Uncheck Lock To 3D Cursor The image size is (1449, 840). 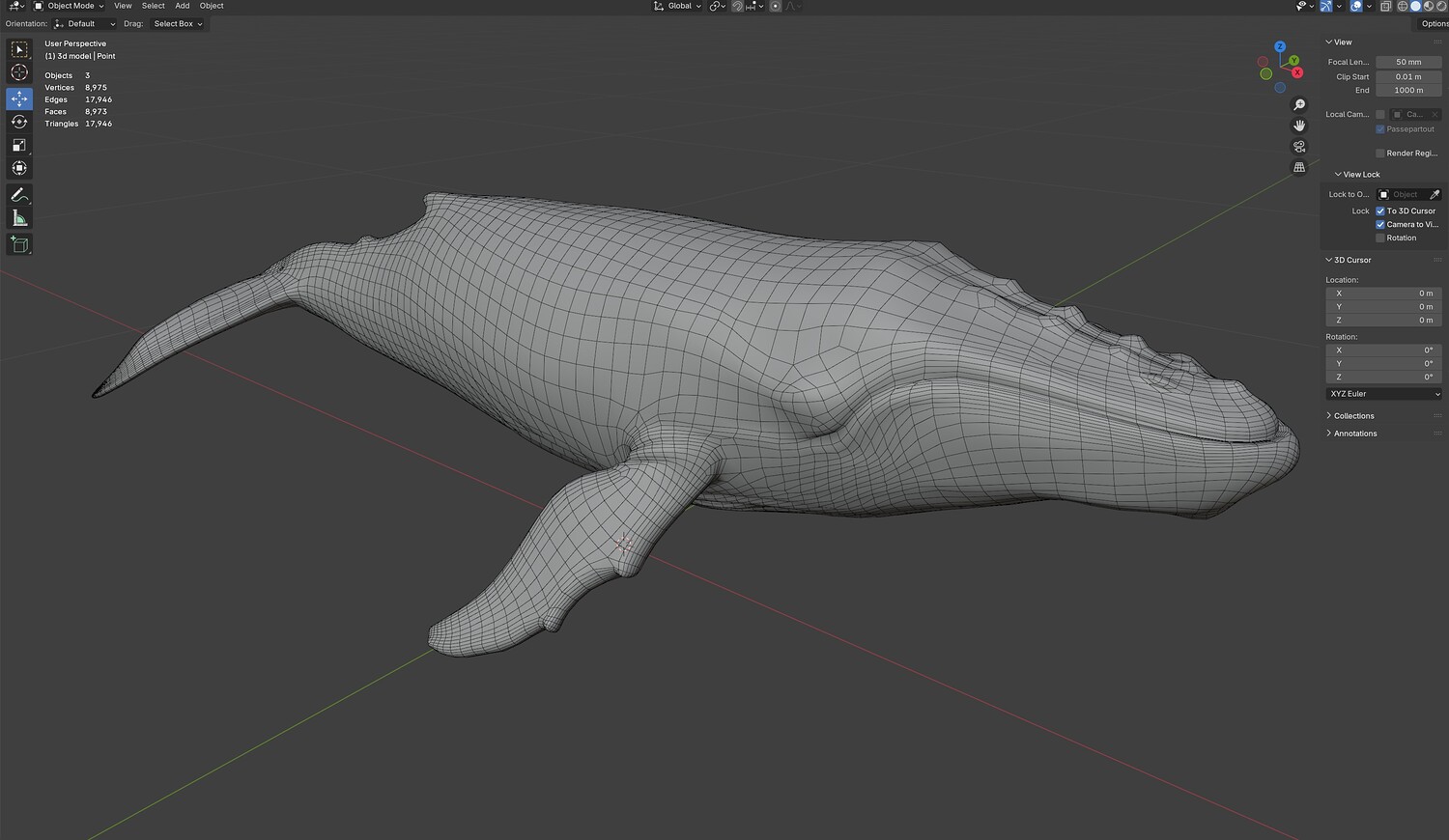pos(1380,210)
